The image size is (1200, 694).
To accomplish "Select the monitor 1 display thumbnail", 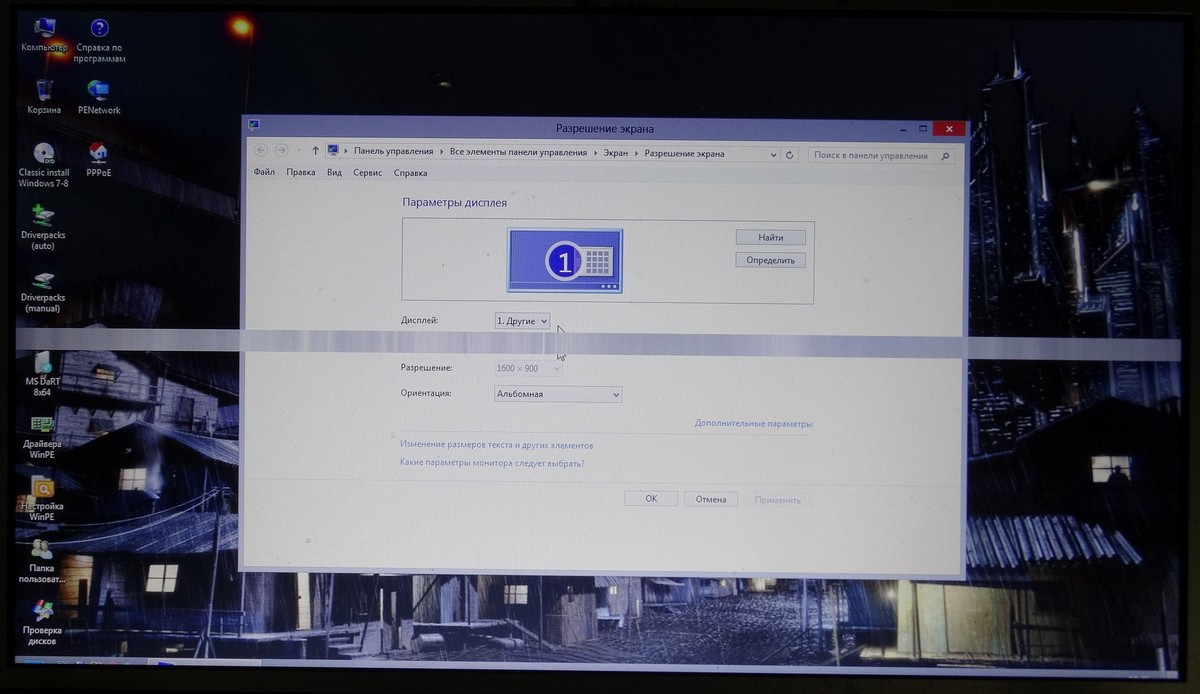I will click(x=565, y=261).
